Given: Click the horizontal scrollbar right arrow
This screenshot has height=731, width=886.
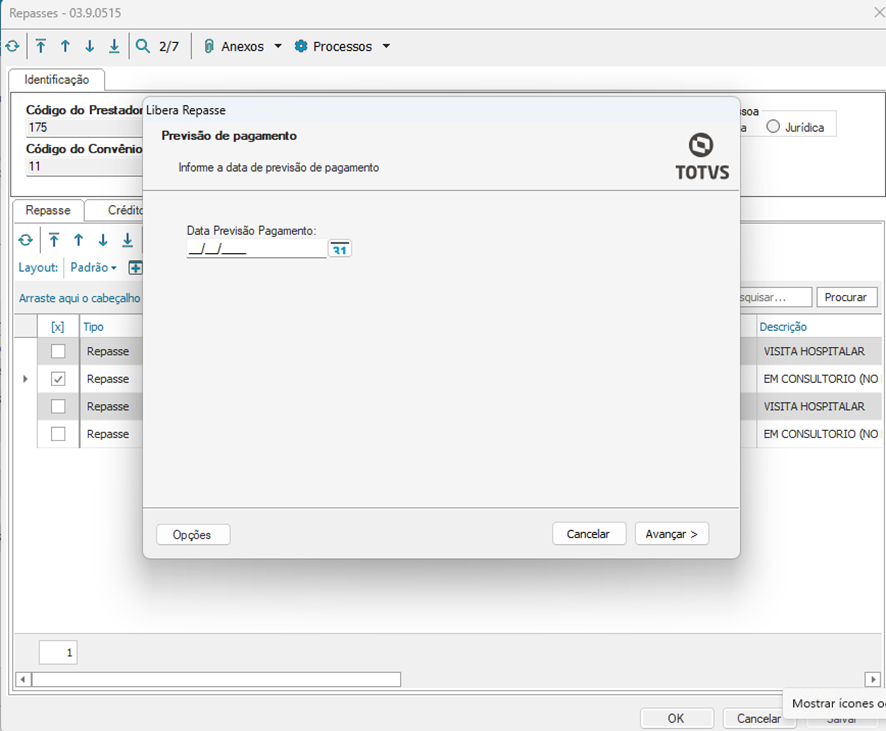Looking at the screenshot, I should tap(872, 679).
